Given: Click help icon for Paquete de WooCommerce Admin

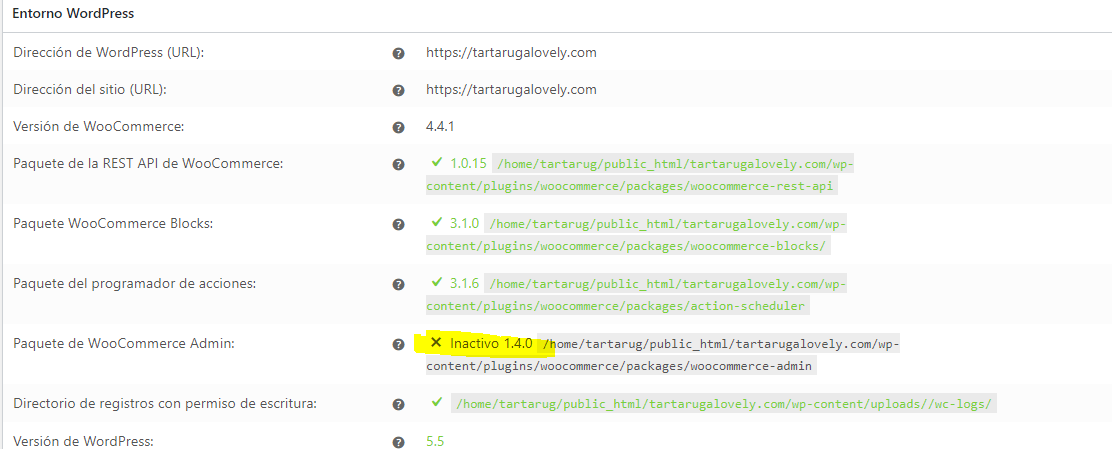Looking at the screenshot, I should coord(399,345).
